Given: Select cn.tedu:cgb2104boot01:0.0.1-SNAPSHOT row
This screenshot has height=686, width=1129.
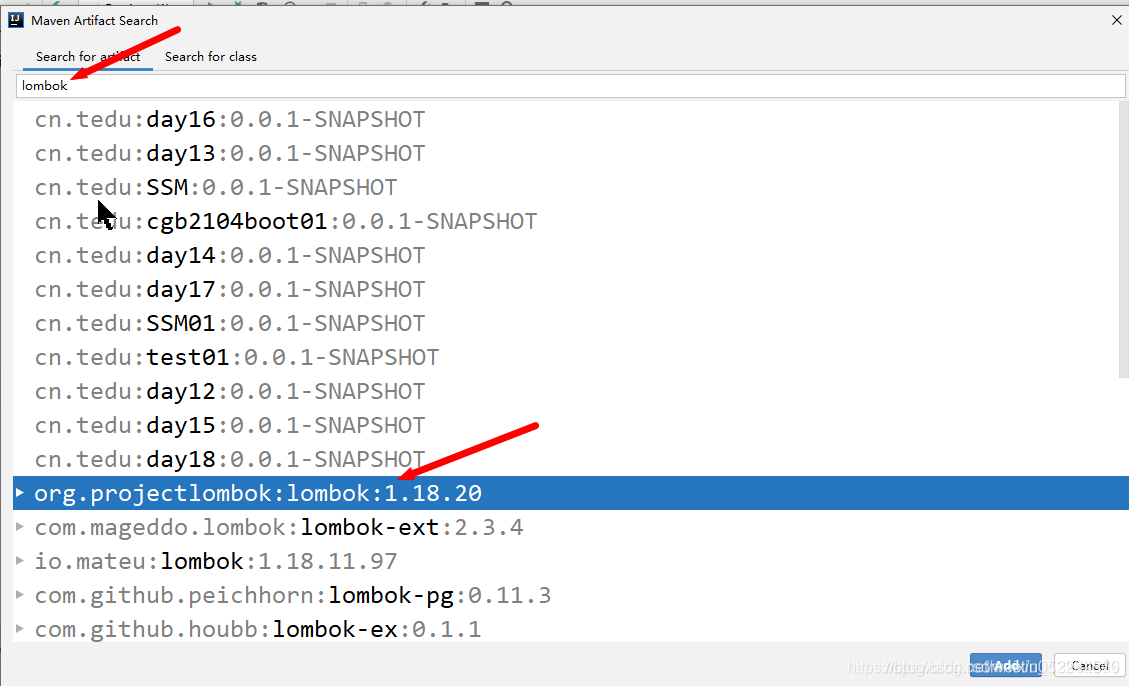Looking at the screenshot, I should coord(565,221).
